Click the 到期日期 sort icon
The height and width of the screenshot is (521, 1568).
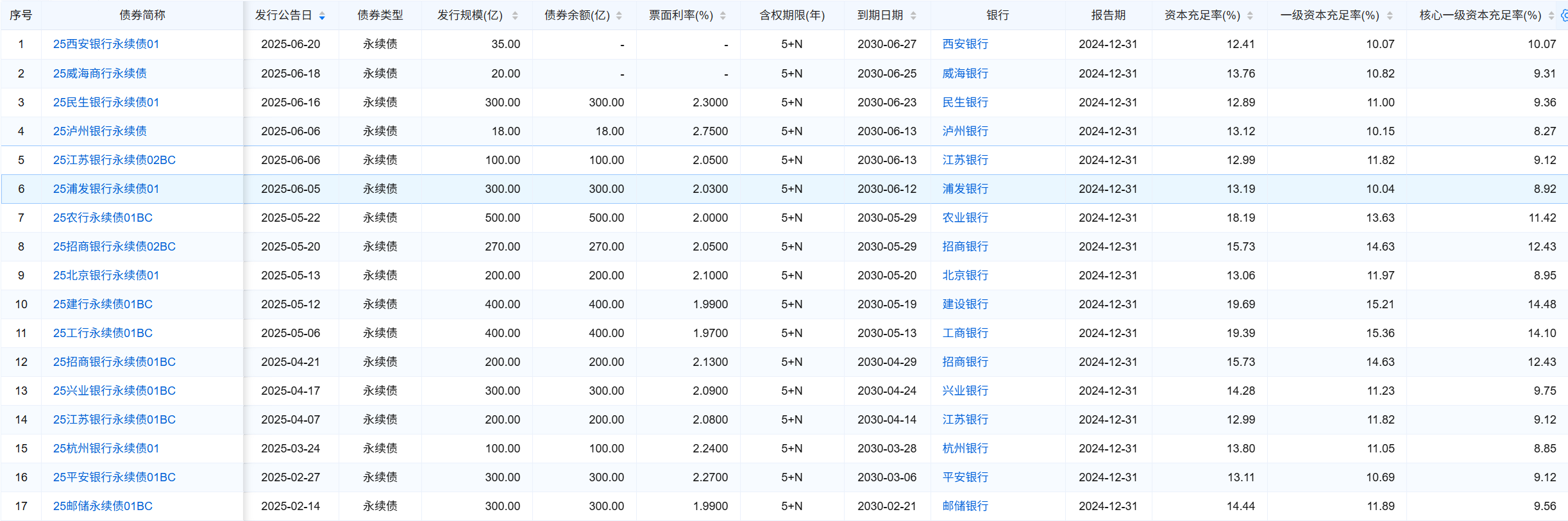[913, 16]
